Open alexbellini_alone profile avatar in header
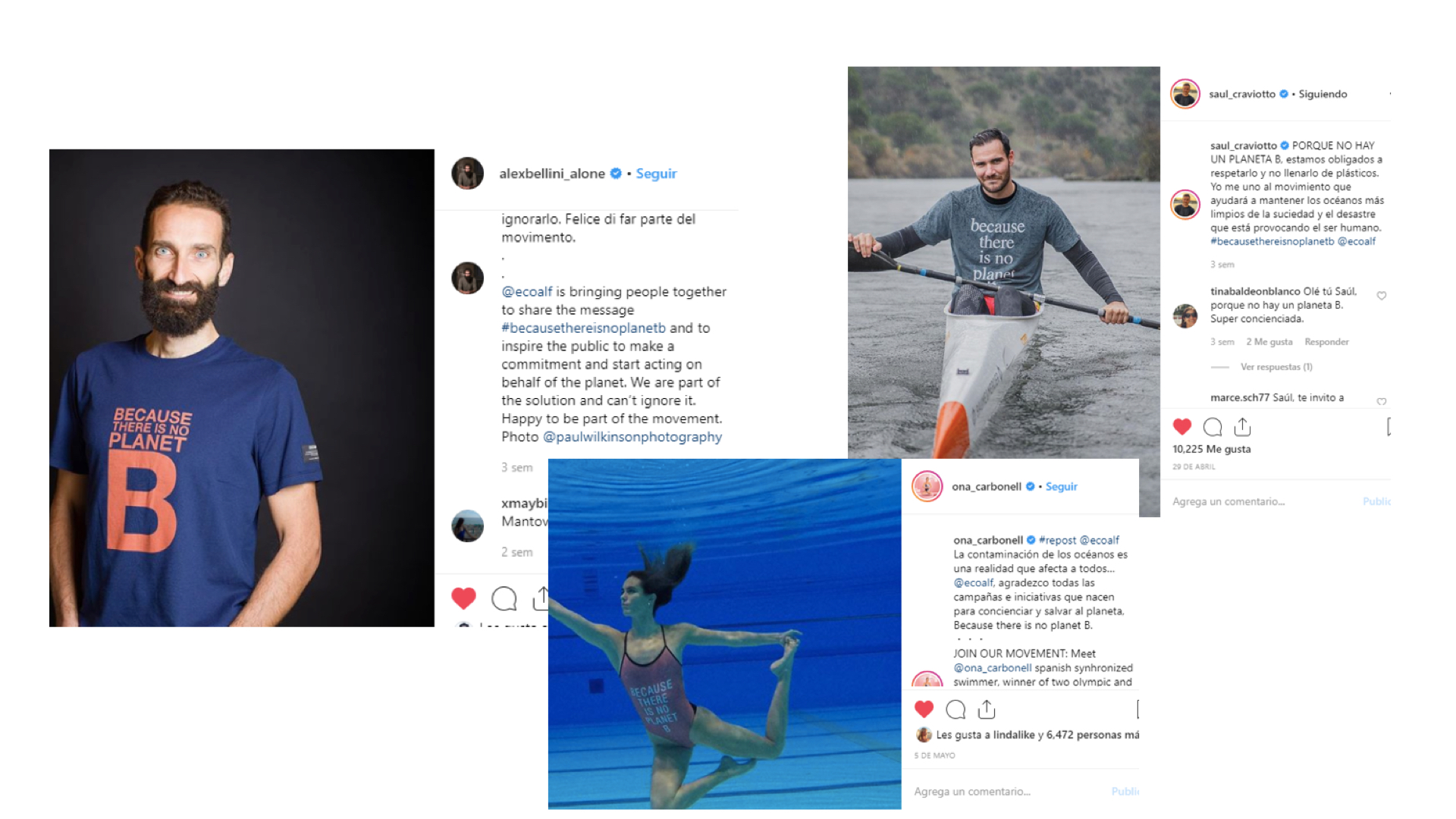Screen dimensions: 1456x819 pyautogui.click(x=468, y=174)
